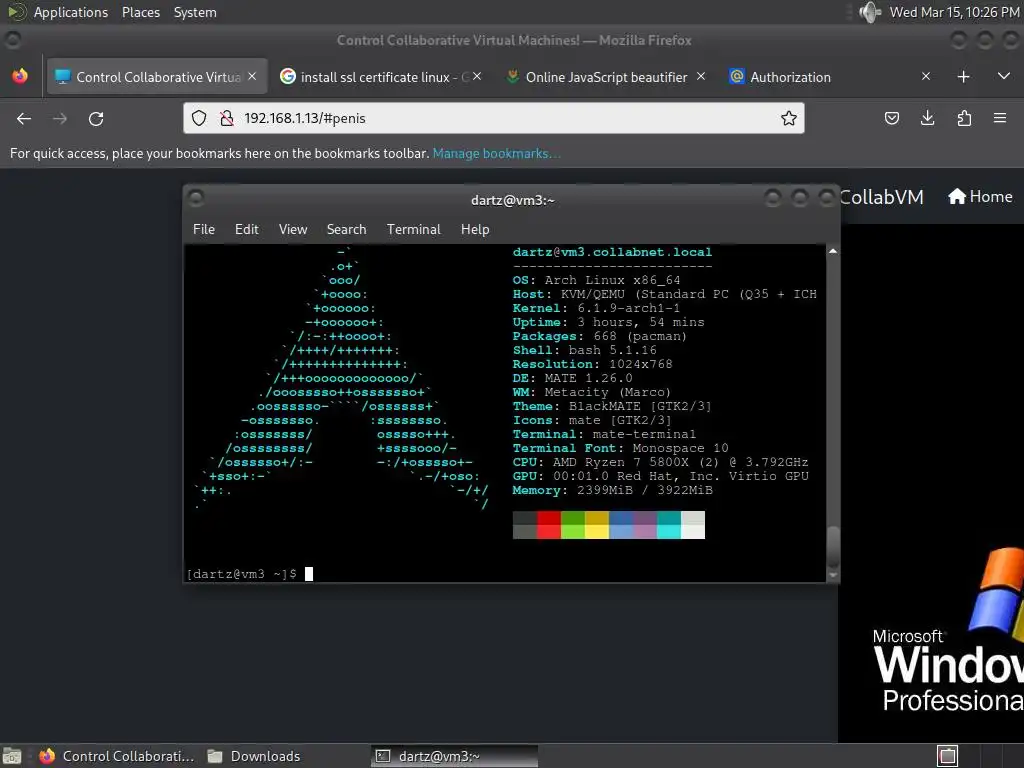
Task: Click the tracking protection shield icon
Action: point(199,118)
